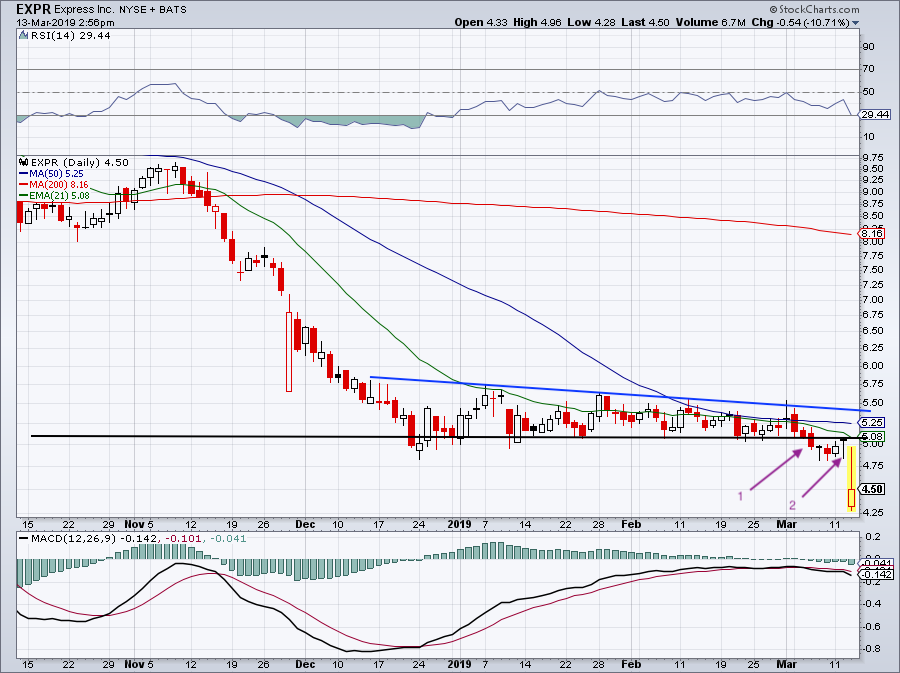Viewport: 900px width, 673px height.
Task: Click the 'MA(50) 5.25' legend entry
Action: point(51,173)
